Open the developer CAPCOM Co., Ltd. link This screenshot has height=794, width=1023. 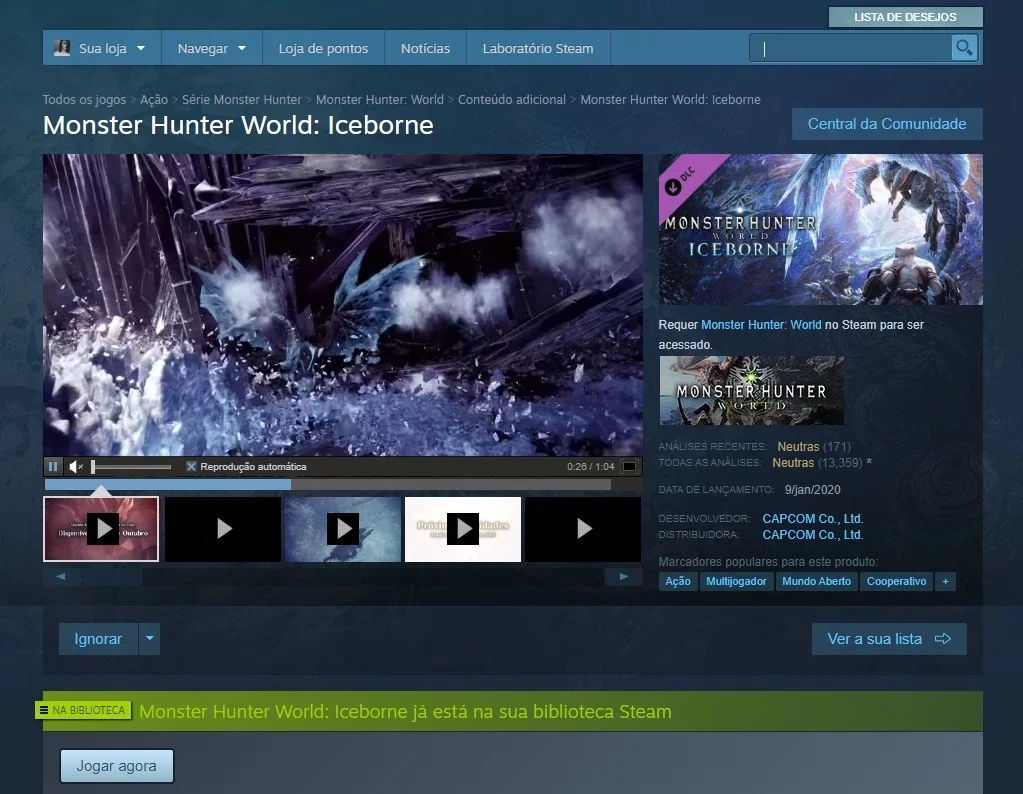coord(812,519)
